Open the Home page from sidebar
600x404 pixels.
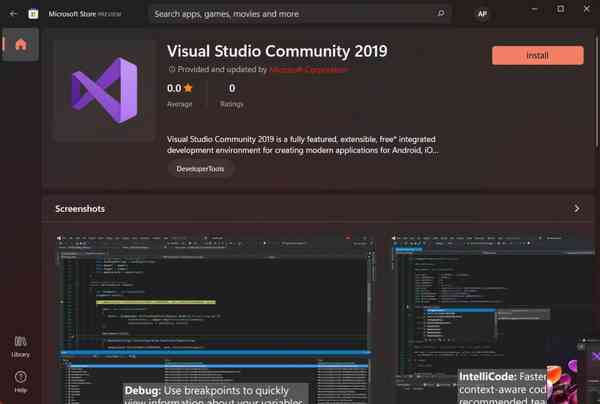(x=20, y=45)
